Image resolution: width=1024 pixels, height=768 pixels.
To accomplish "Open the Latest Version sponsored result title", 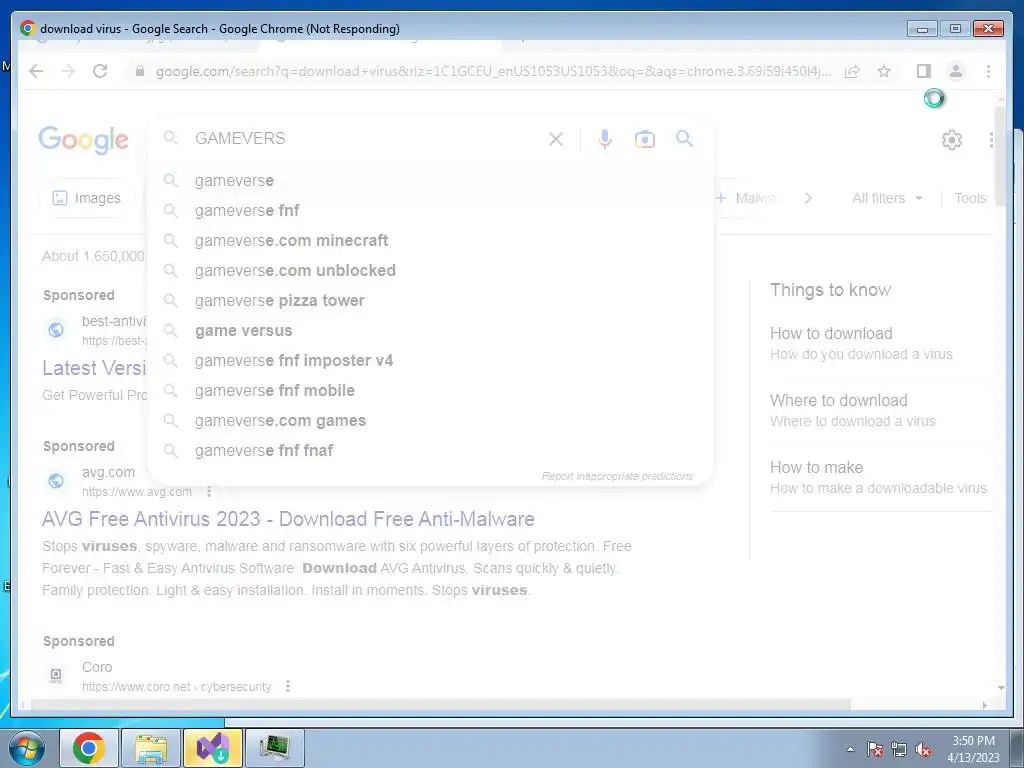I will (95, 368).
